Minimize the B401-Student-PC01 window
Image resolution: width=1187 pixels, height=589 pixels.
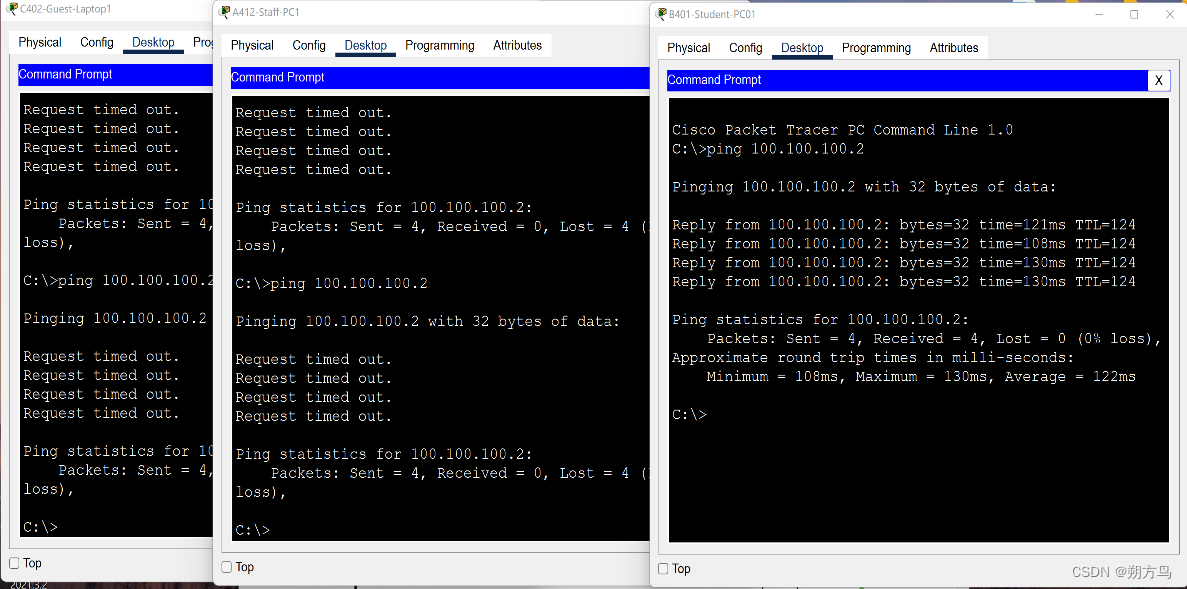1098,14
